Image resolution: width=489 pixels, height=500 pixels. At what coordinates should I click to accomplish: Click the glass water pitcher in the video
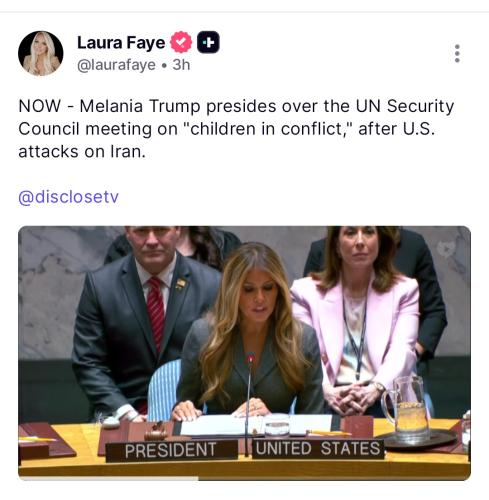(407, 410)
